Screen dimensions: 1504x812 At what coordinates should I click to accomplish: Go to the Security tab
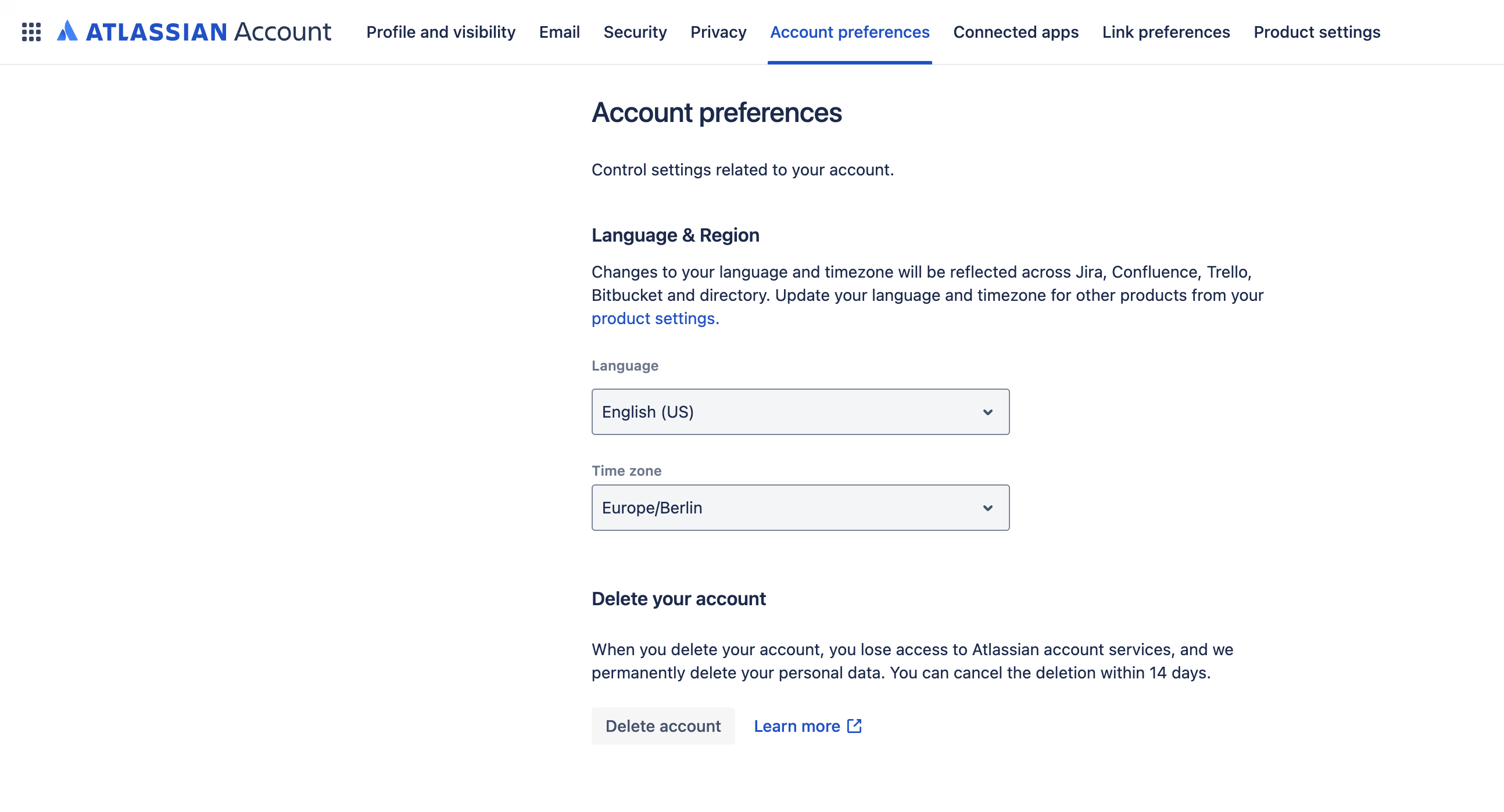pos(635,32)
